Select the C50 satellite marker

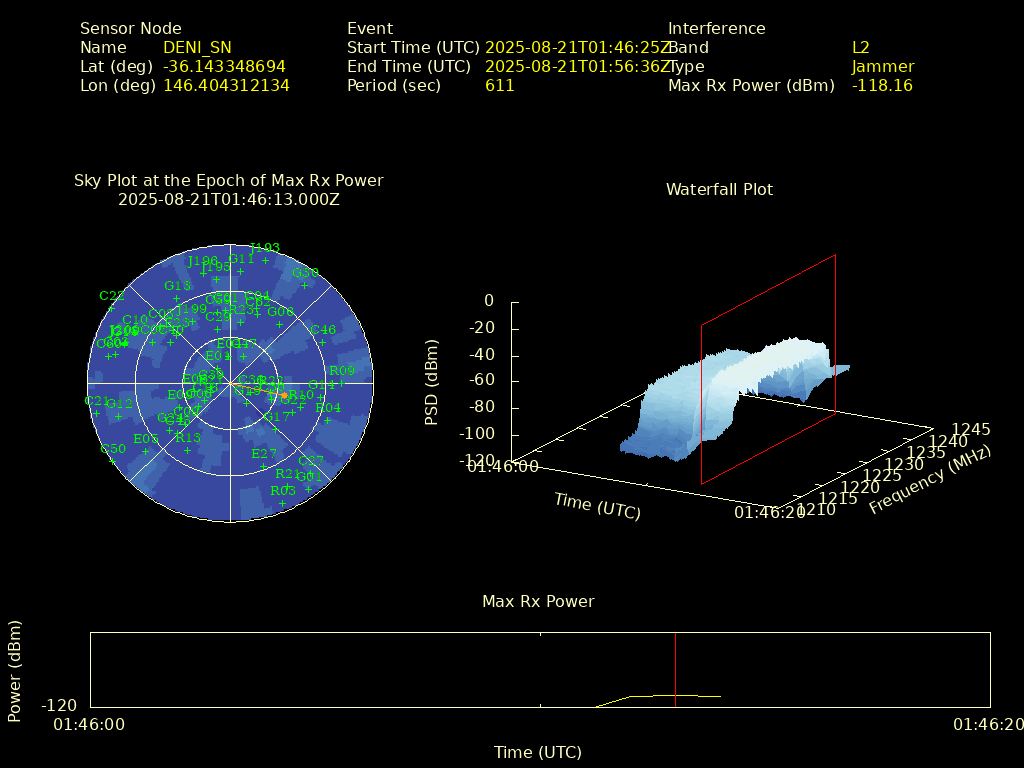click(x=113, y=462)
